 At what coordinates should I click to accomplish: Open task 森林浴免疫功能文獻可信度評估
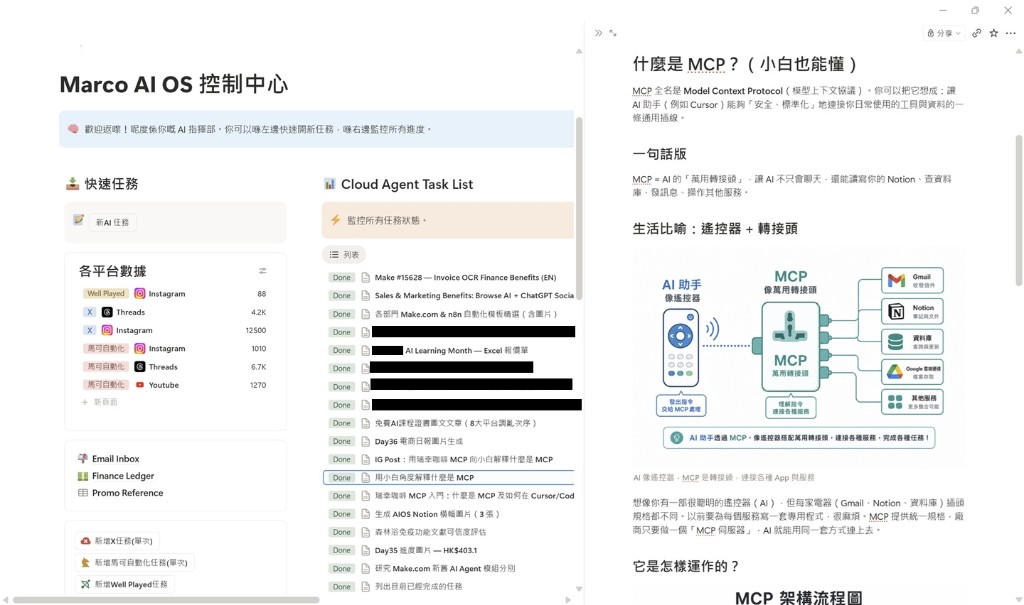pos(430,532)
